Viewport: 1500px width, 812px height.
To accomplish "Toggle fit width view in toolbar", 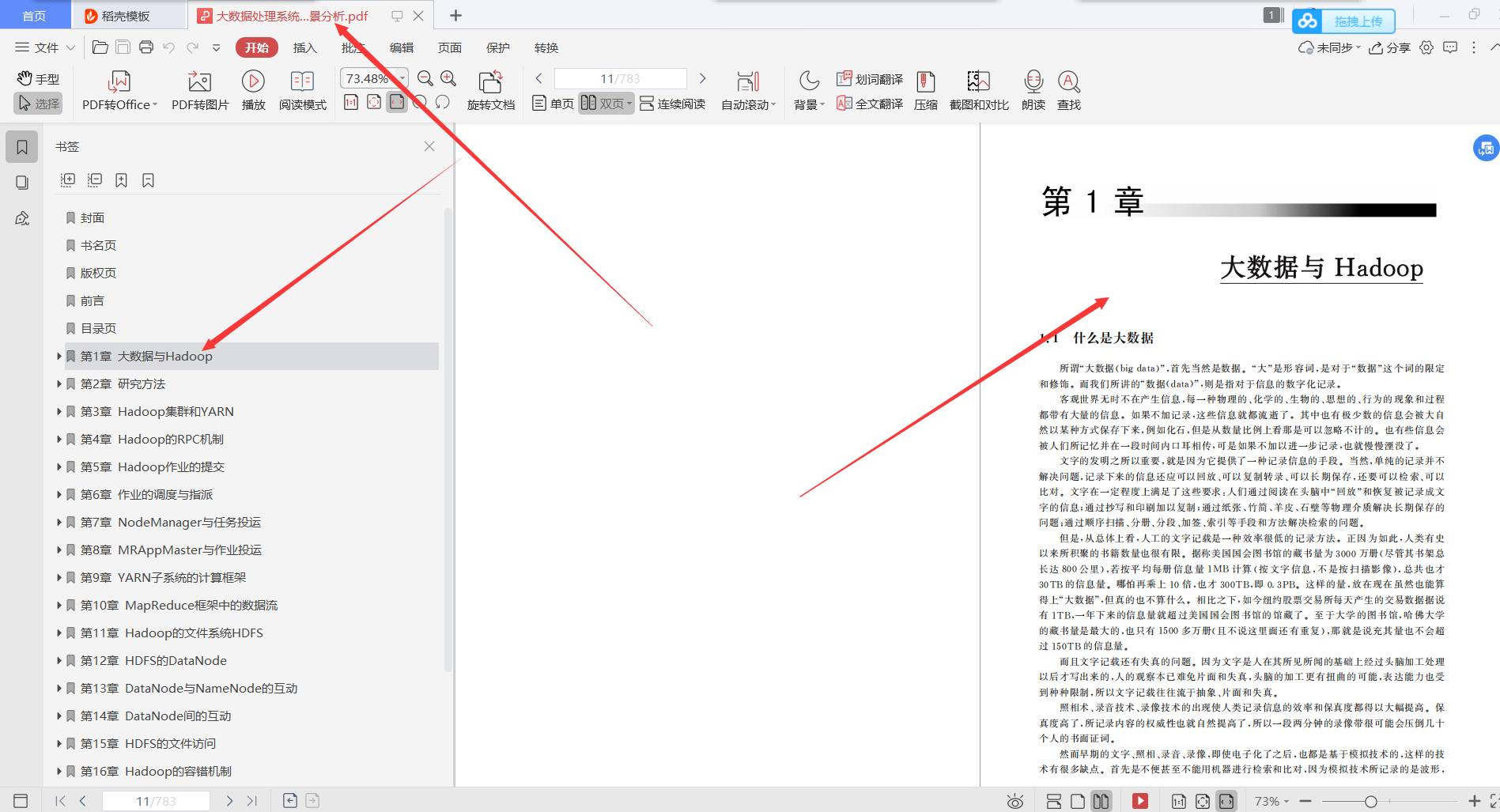I will [397, 102].
